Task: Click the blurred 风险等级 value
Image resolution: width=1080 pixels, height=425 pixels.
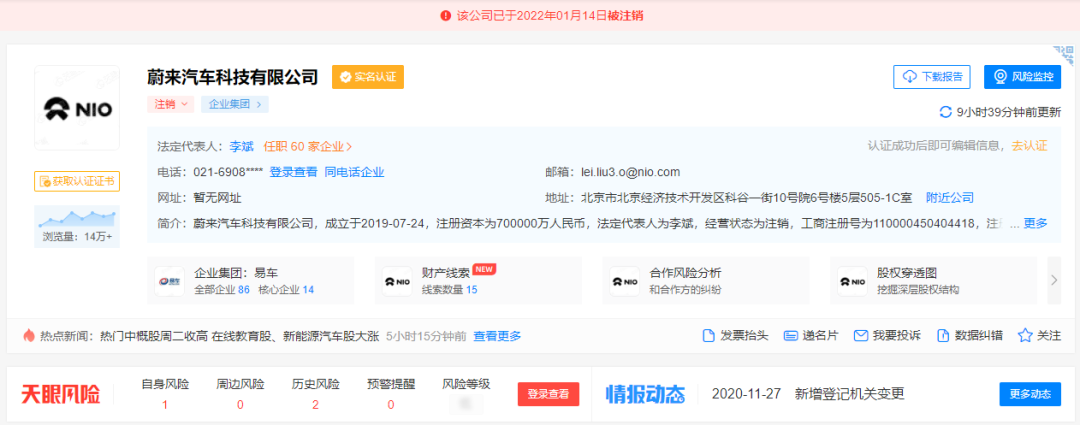Action: (466, 404)
